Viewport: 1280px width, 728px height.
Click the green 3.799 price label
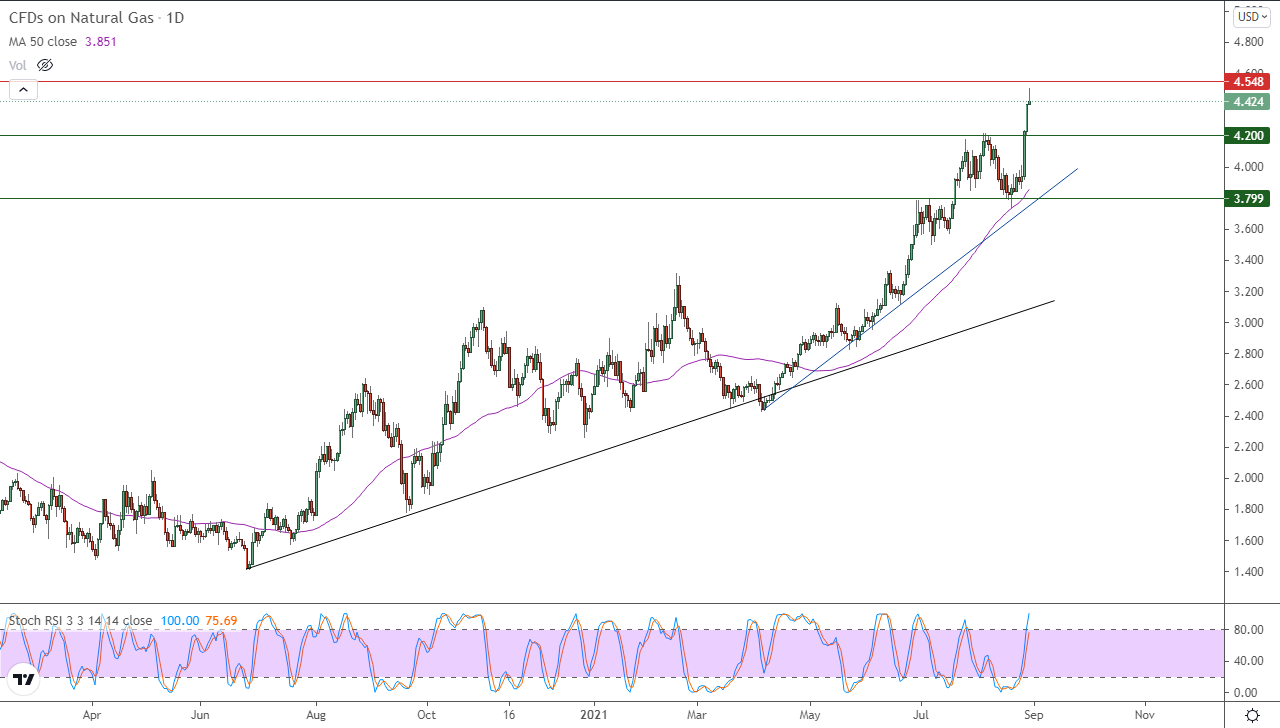click(1250, 198)
